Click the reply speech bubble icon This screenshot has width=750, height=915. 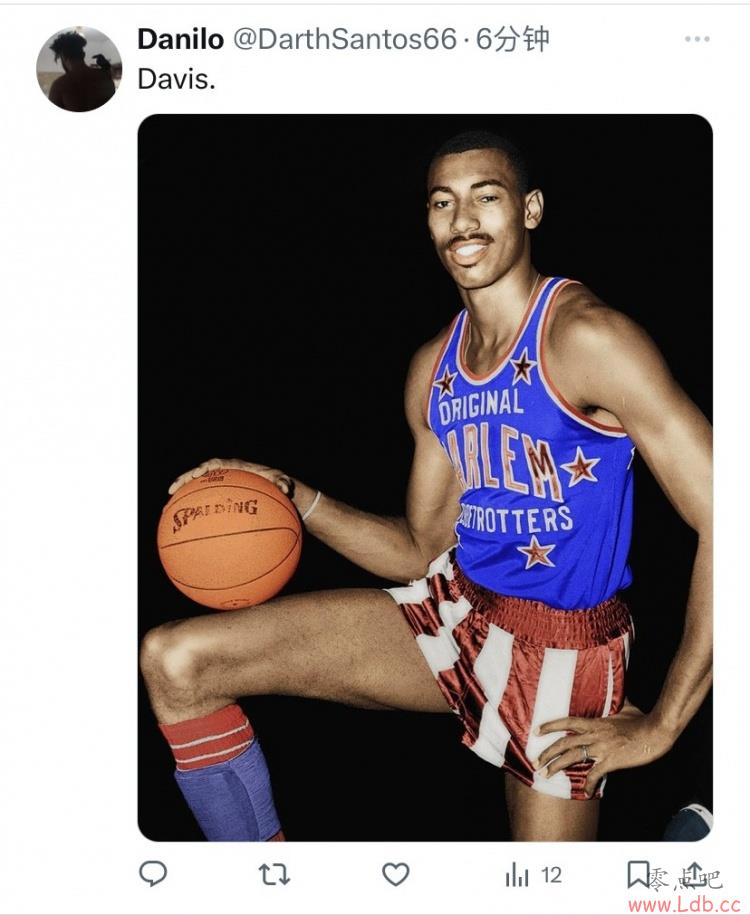point(153,874)
